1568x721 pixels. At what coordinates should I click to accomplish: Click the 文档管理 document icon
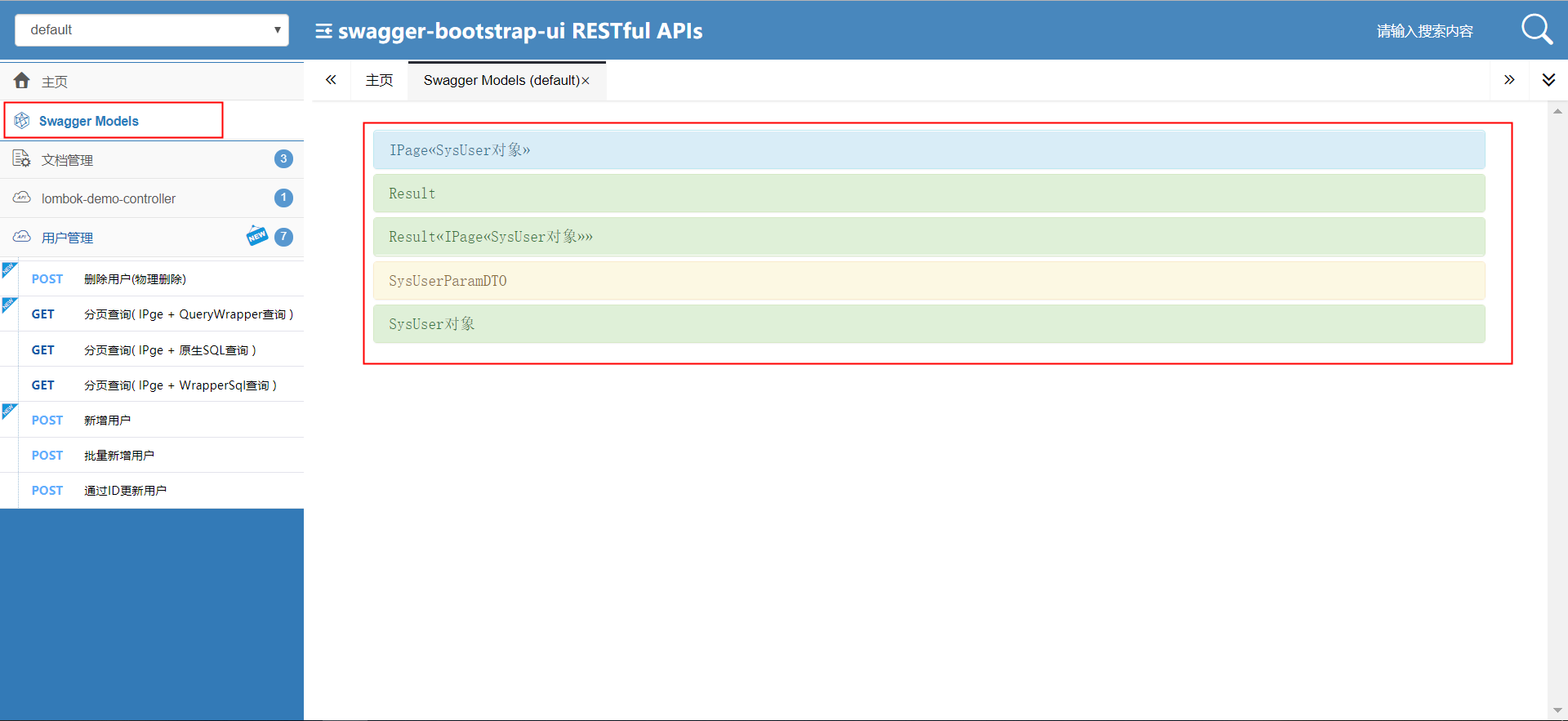pyautogui.click(x=22, y=158)
